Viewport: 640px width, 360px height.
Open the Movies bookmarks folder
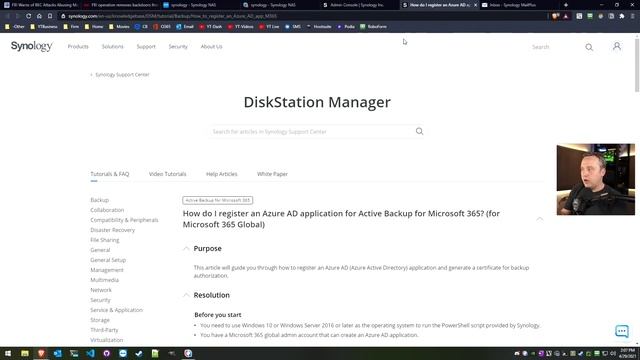[x=119, y=27]
